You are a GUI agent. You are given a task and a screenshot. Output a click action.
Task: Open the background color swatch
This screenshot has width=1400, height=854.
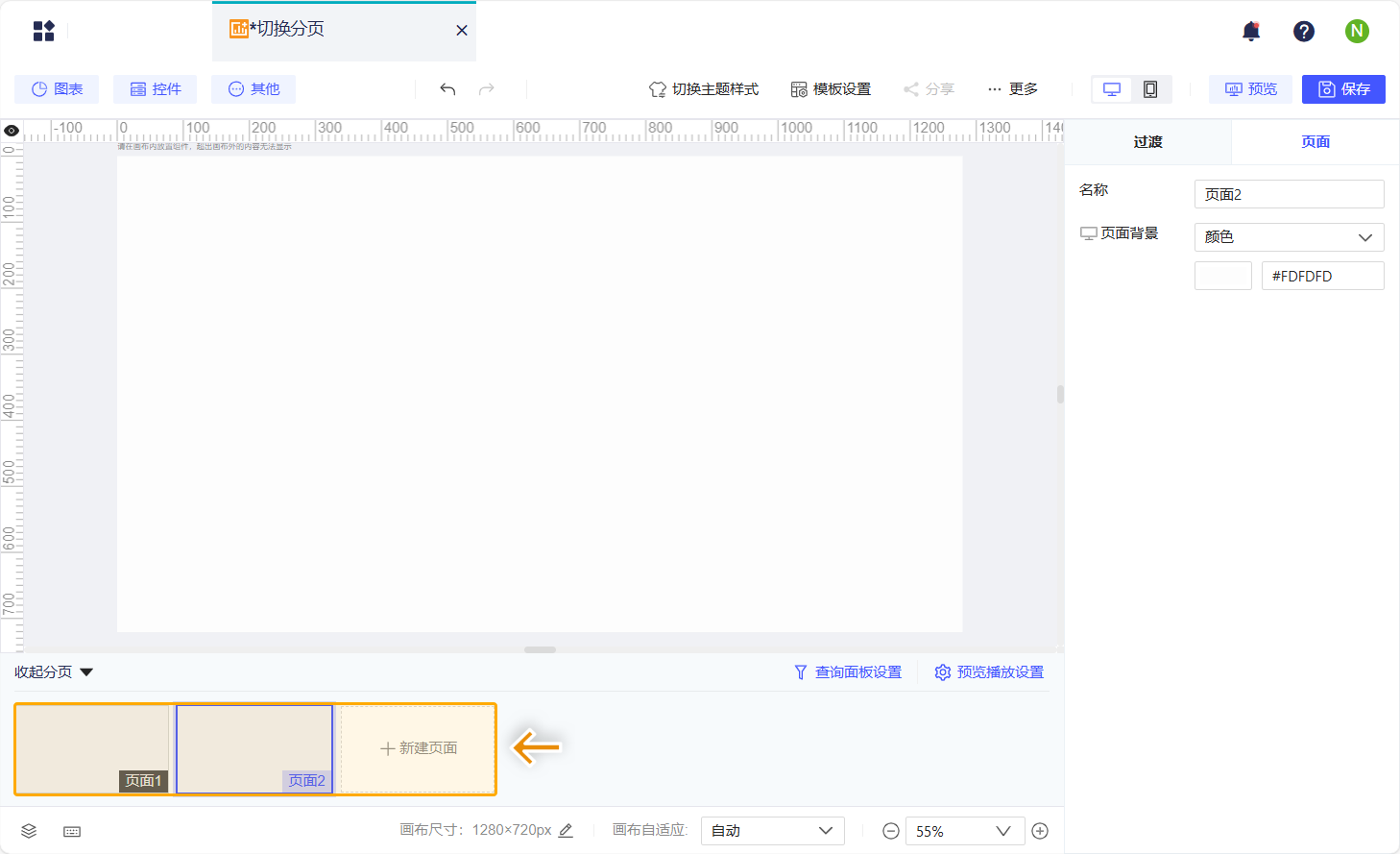[x=1223, y=276]
